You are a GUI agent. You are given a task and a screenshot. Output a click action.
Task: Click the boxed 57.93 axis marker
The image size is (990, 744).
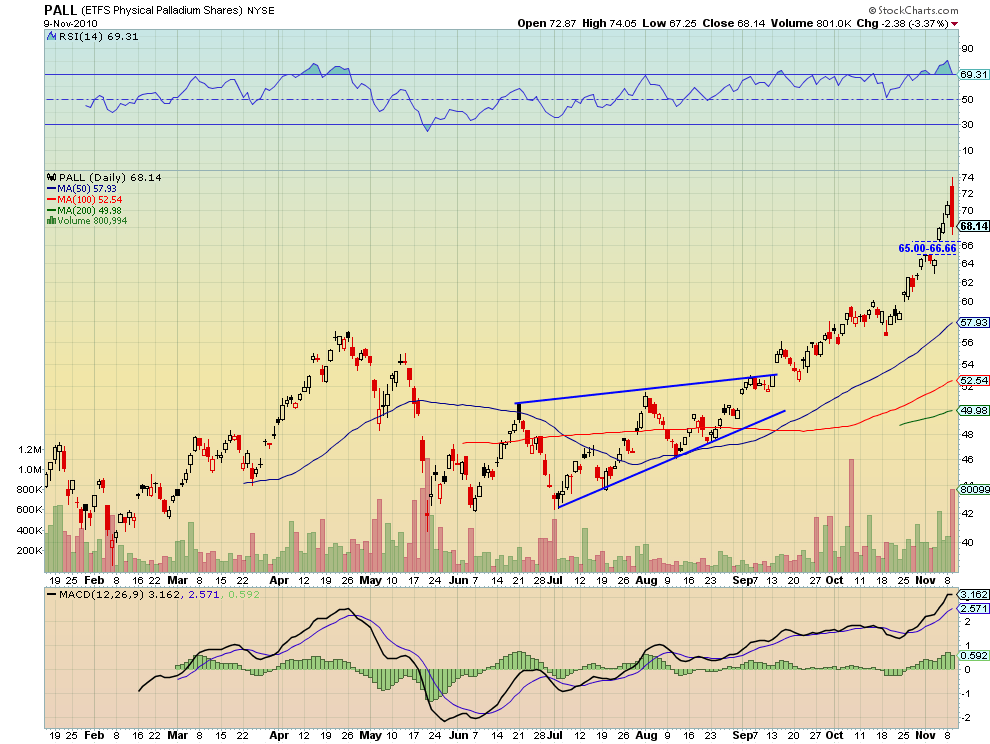click(974, 323)
